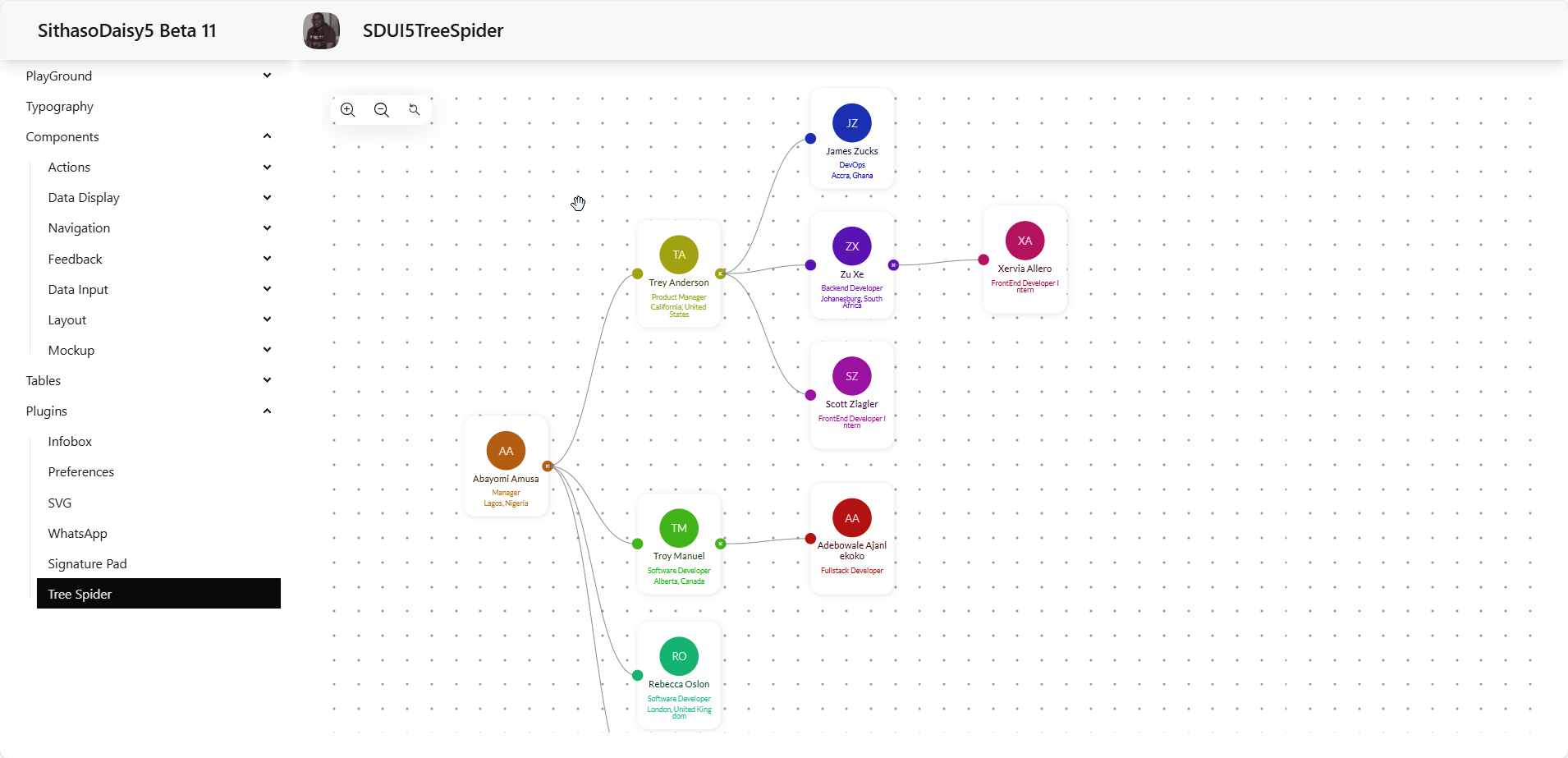Click the name "Rebecca Oslon"

(679, 684)
